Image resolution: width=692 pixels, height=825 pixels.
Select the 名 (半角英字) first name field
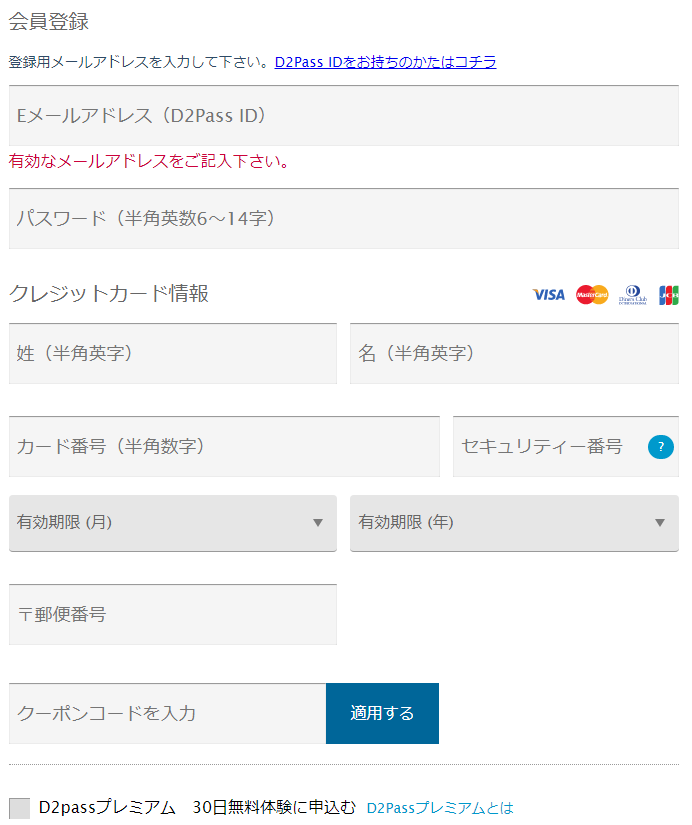[x=514, y=354]
